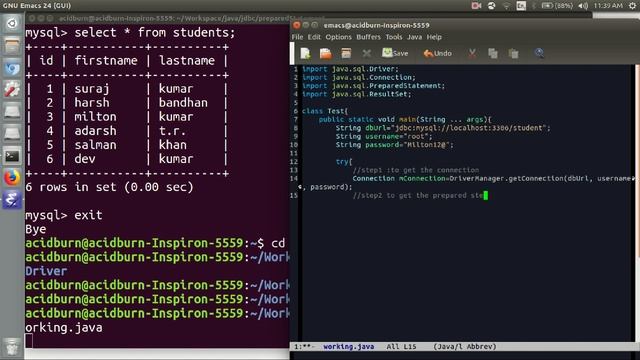Click the All L15 position indicator
Viewport: 640px width, 360px height.
[401, 347]
